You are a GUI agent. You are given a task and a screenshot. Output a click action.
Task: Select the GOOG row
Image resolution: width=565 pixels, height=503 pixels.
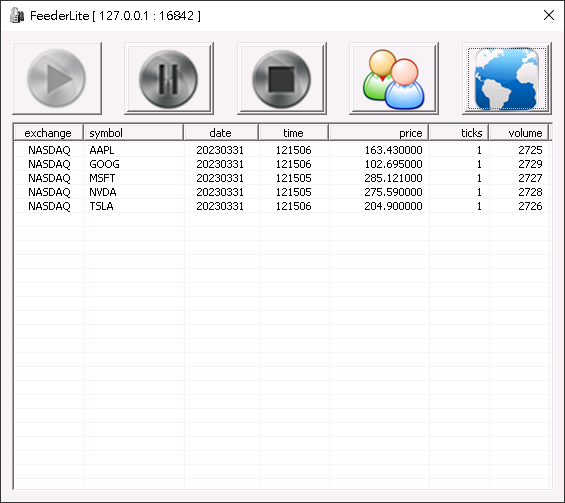coord(282,164)
